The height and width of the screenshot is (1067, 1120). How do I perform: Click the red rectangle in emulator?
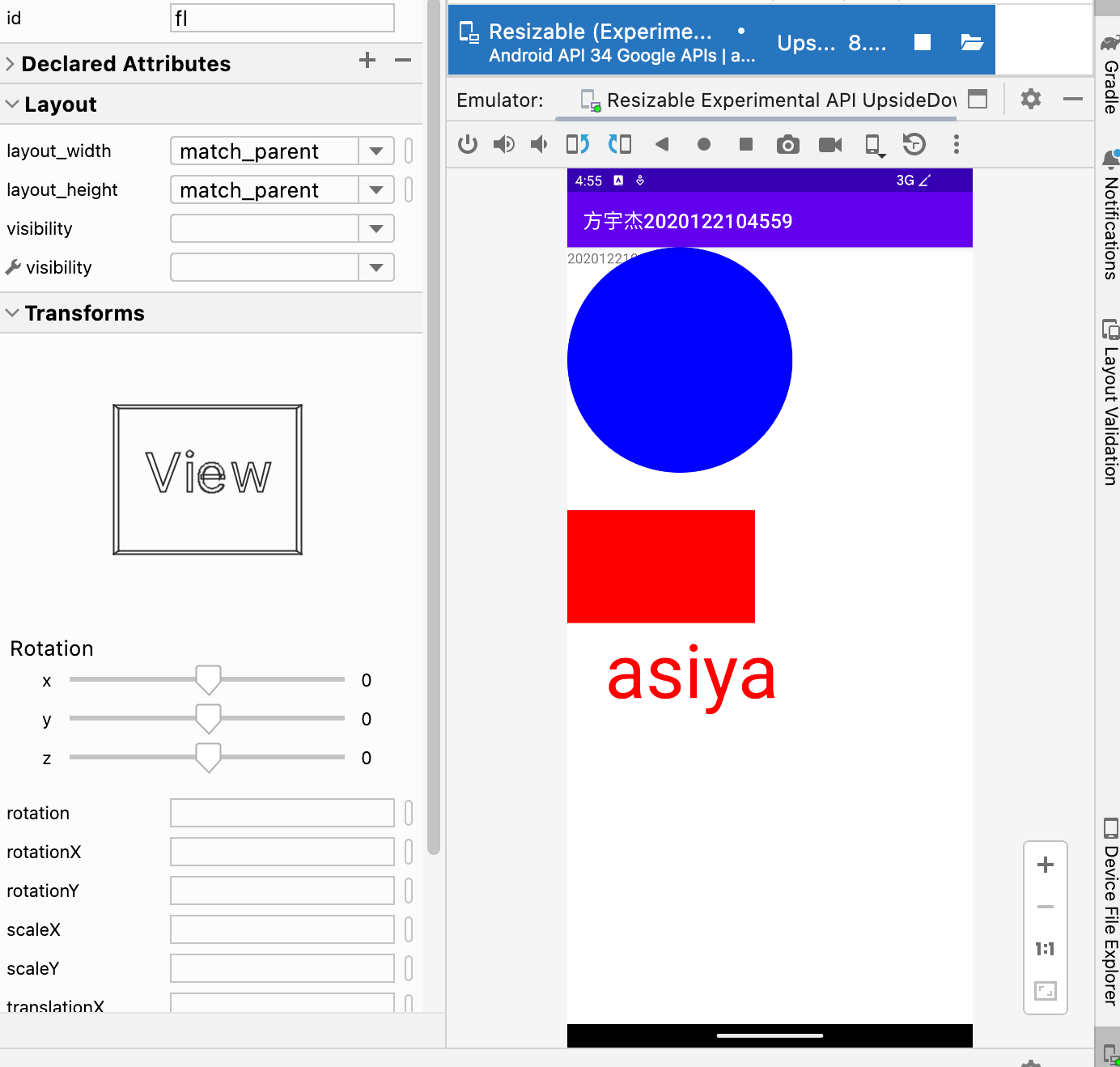(x=661, y=567)
